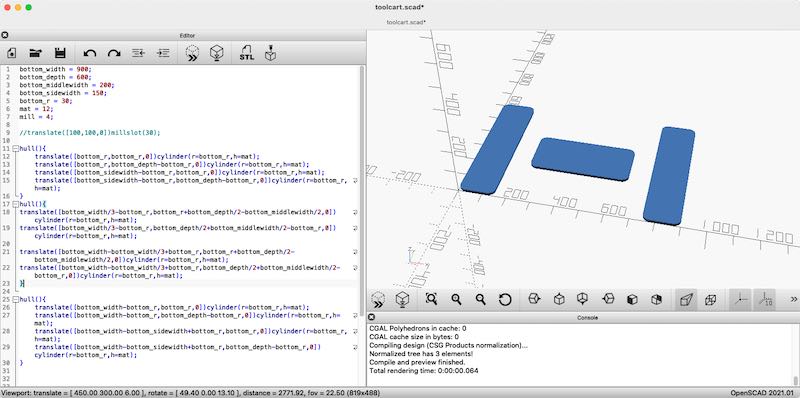The width and height of the screenshot is (800, 398).
Task: Toggle Orthogonal projection
Action: tap(711, 300)
